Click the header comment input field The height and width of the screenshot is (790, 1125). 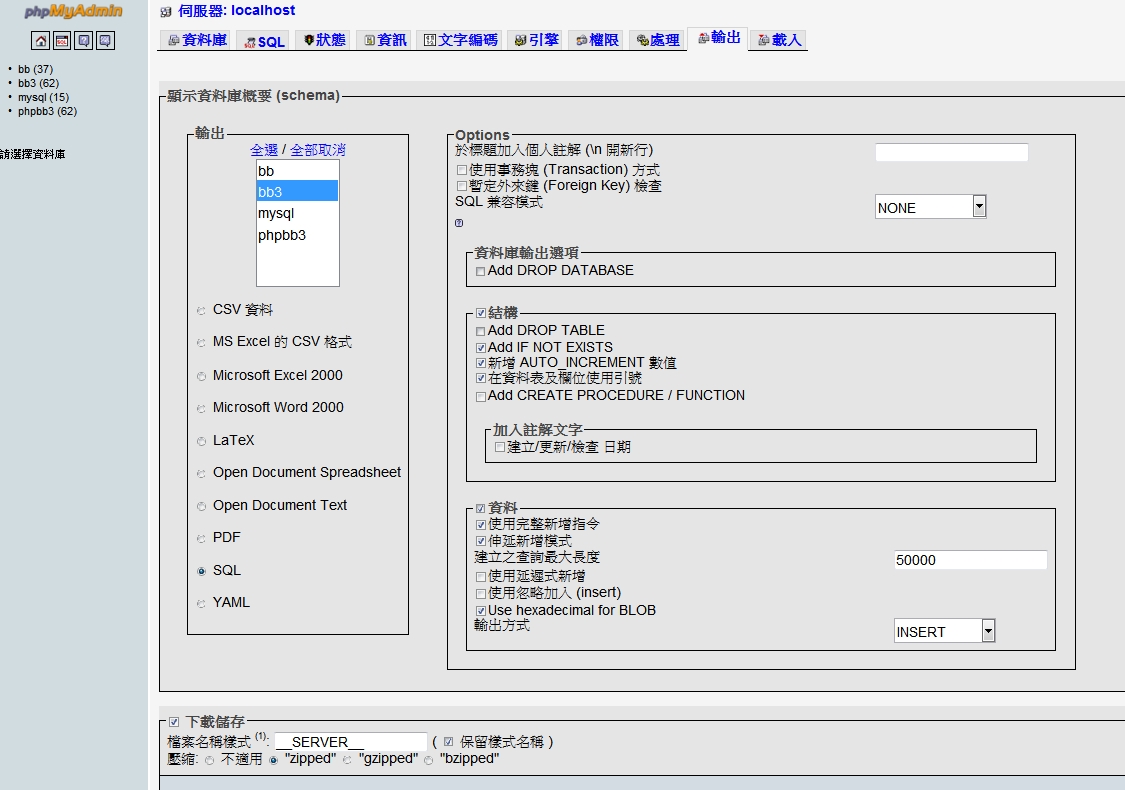pos(951,152)
